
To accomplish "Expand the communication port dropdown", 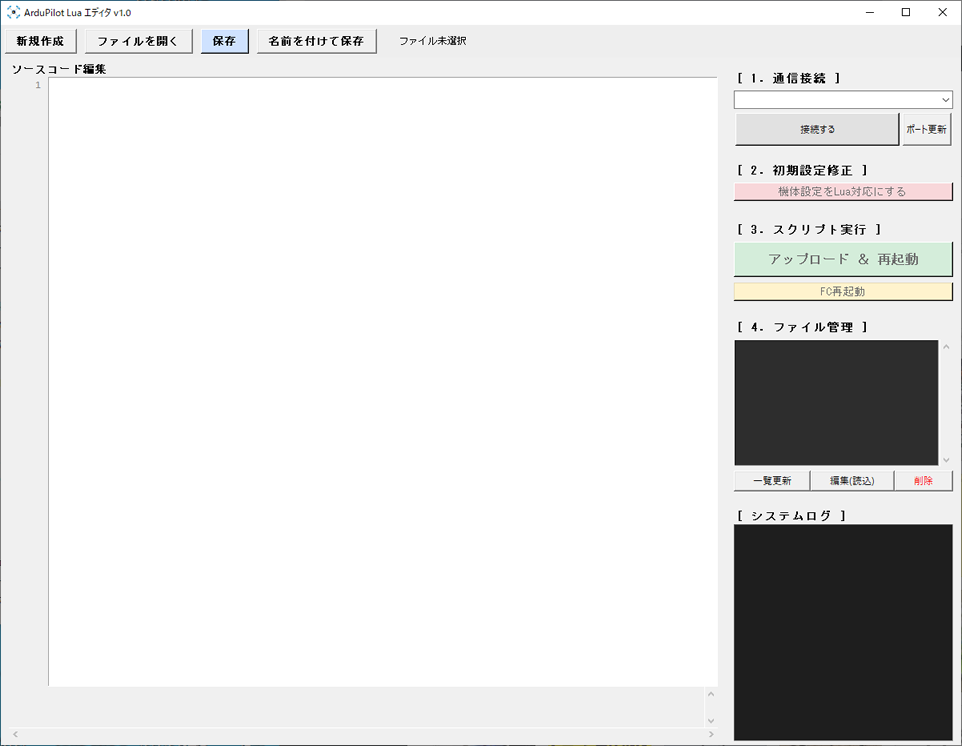I will click(945, 100).
